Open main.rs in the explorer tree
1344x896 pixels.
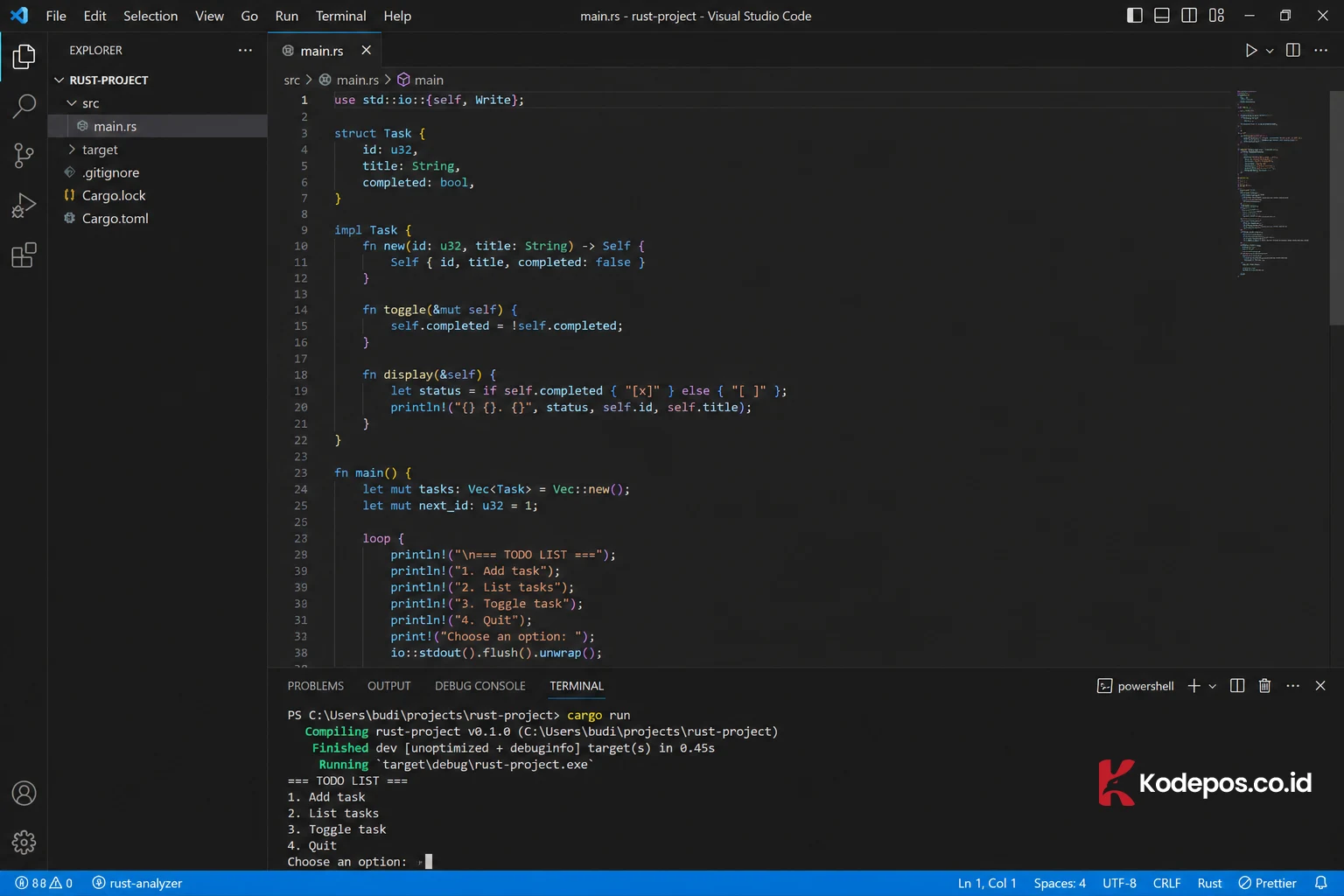[x=157, y=126]
